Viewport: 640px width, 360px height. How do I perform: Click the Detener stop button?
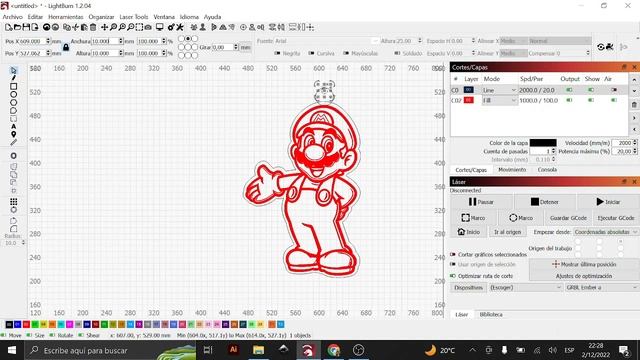(544, 202)
